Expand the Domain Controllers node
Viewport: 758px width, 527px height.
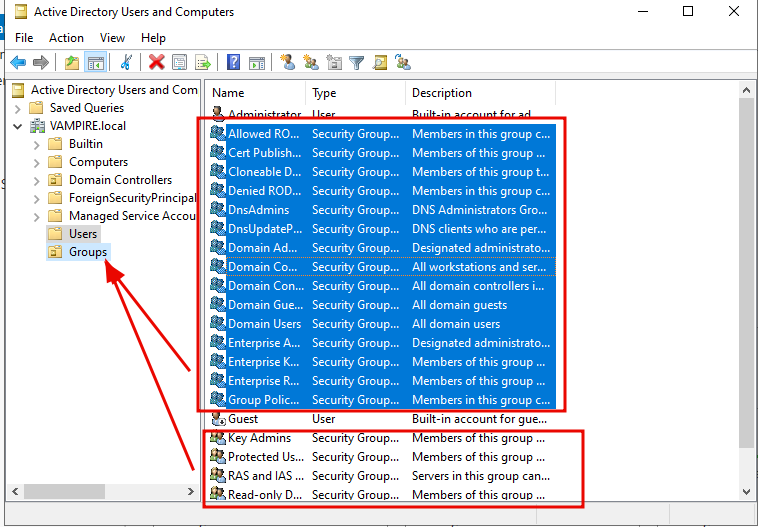(x=37, y=181)
